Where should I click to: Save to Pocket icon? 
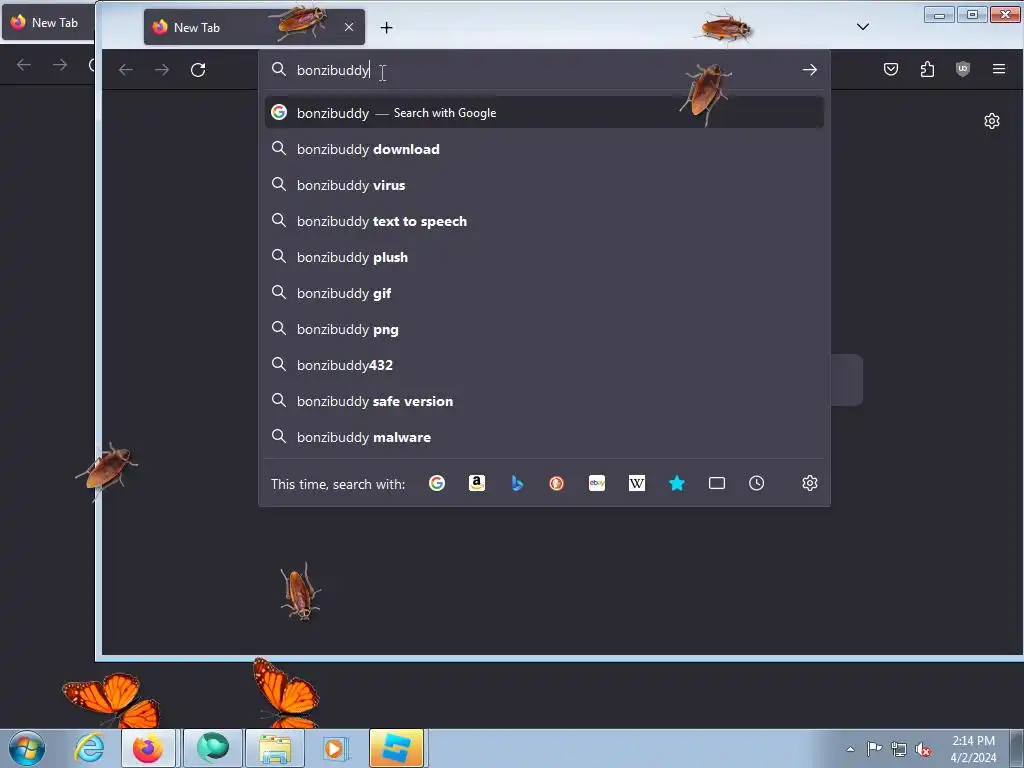click(x=891, y=69)
